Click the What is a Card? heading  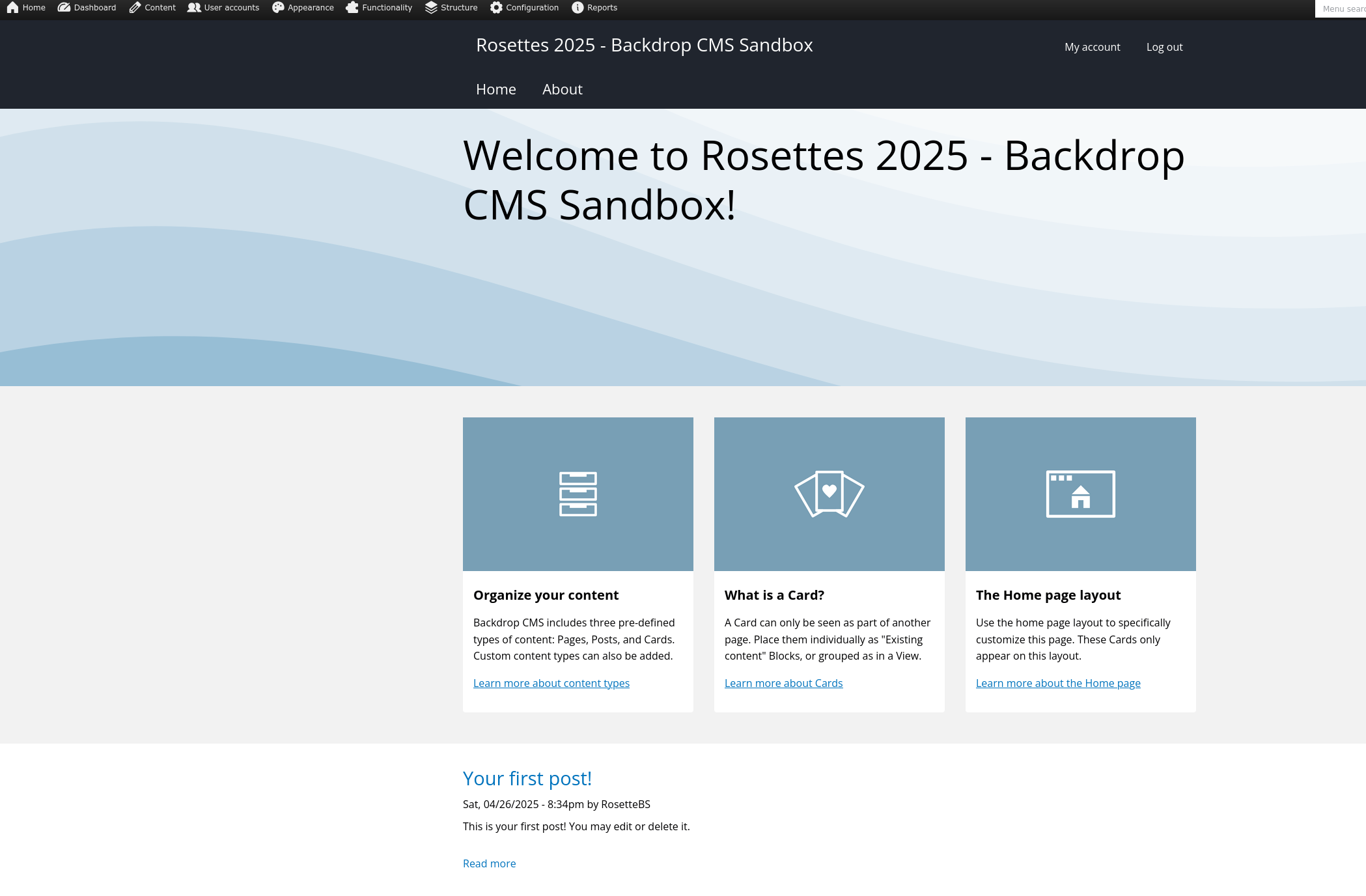click(x=775, y=595)
